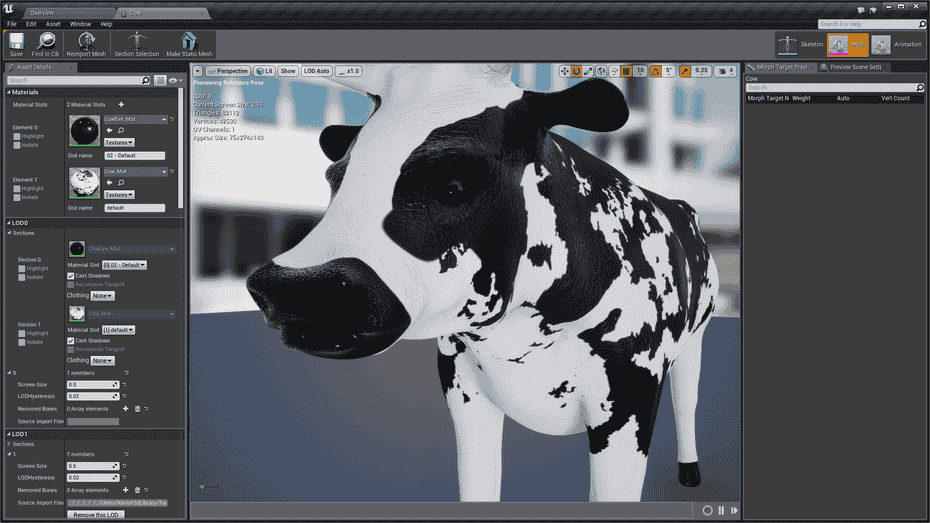This screenshot has width=930, height=523.
Task: Open Material Slot dropdown for Section 0
Action: 124,265
